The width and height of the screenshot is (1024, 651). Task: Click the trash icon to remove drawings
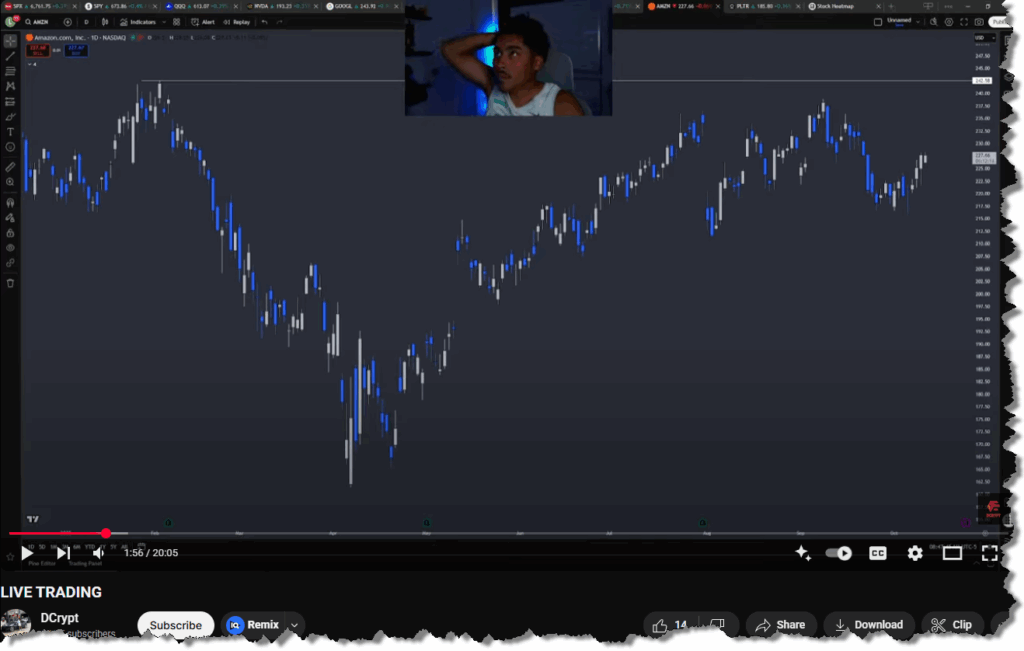point(11,283)
